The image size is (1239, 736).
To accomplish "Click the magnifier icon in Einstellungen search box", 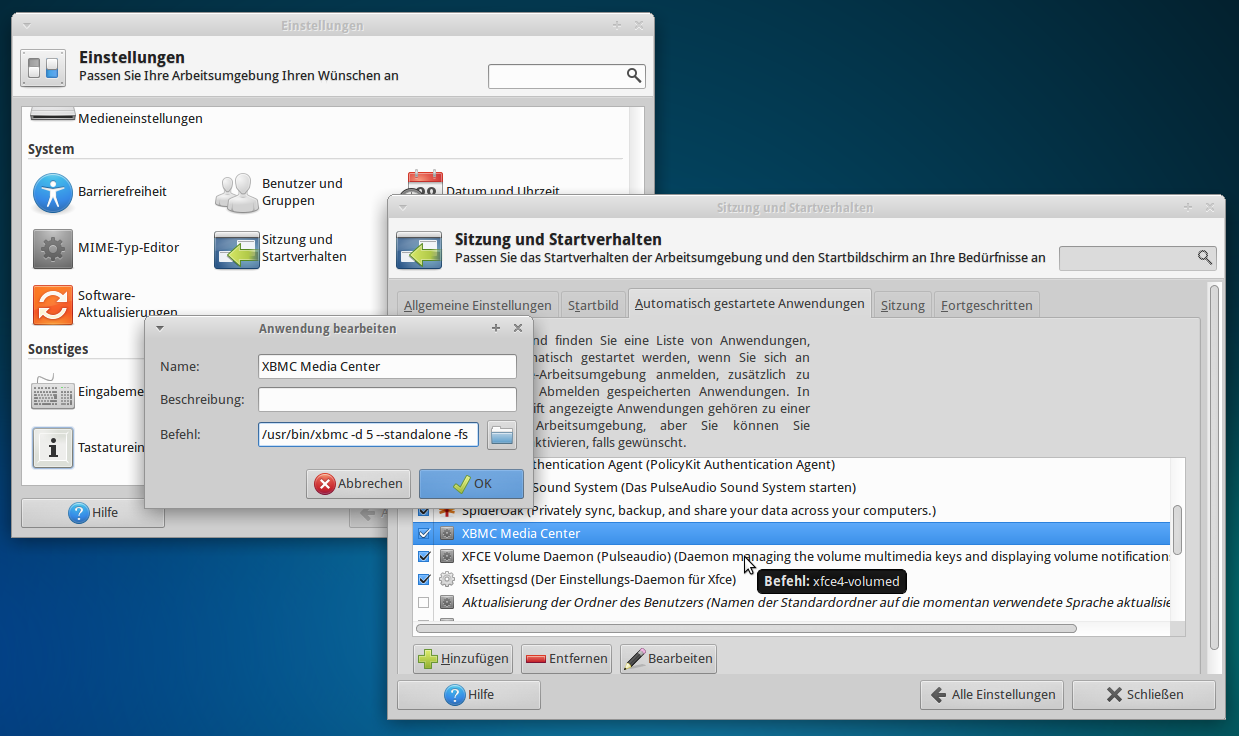I will [634, 76].
